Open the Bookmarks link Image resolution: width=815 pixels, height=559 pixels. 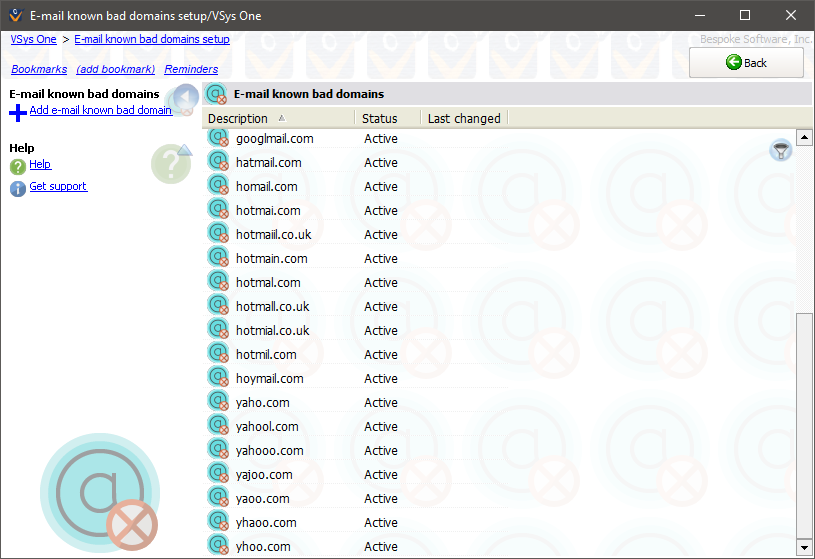coord(39,69)
